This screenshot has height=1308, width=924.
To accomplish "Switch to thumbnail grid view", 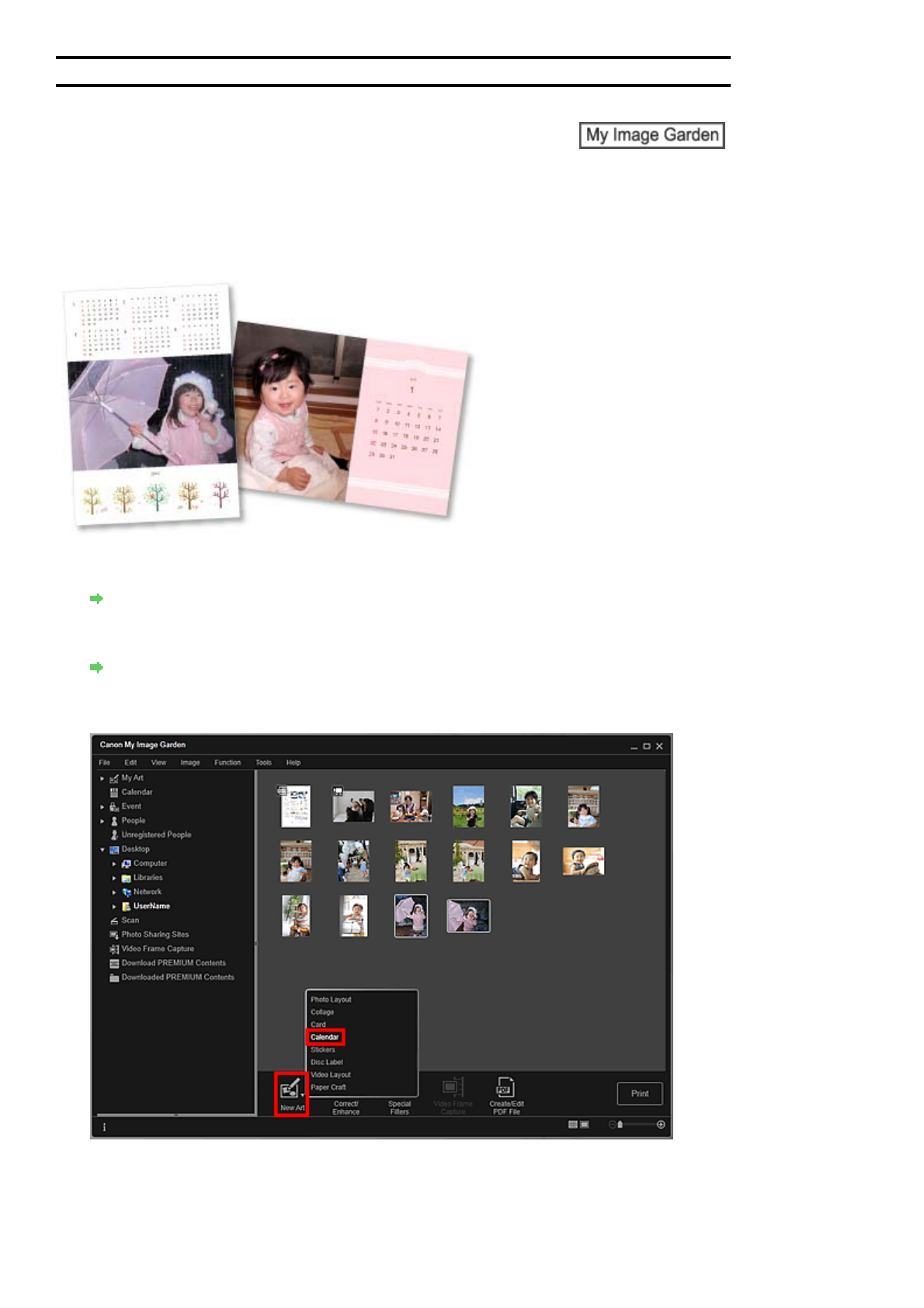I will 573,1125.
